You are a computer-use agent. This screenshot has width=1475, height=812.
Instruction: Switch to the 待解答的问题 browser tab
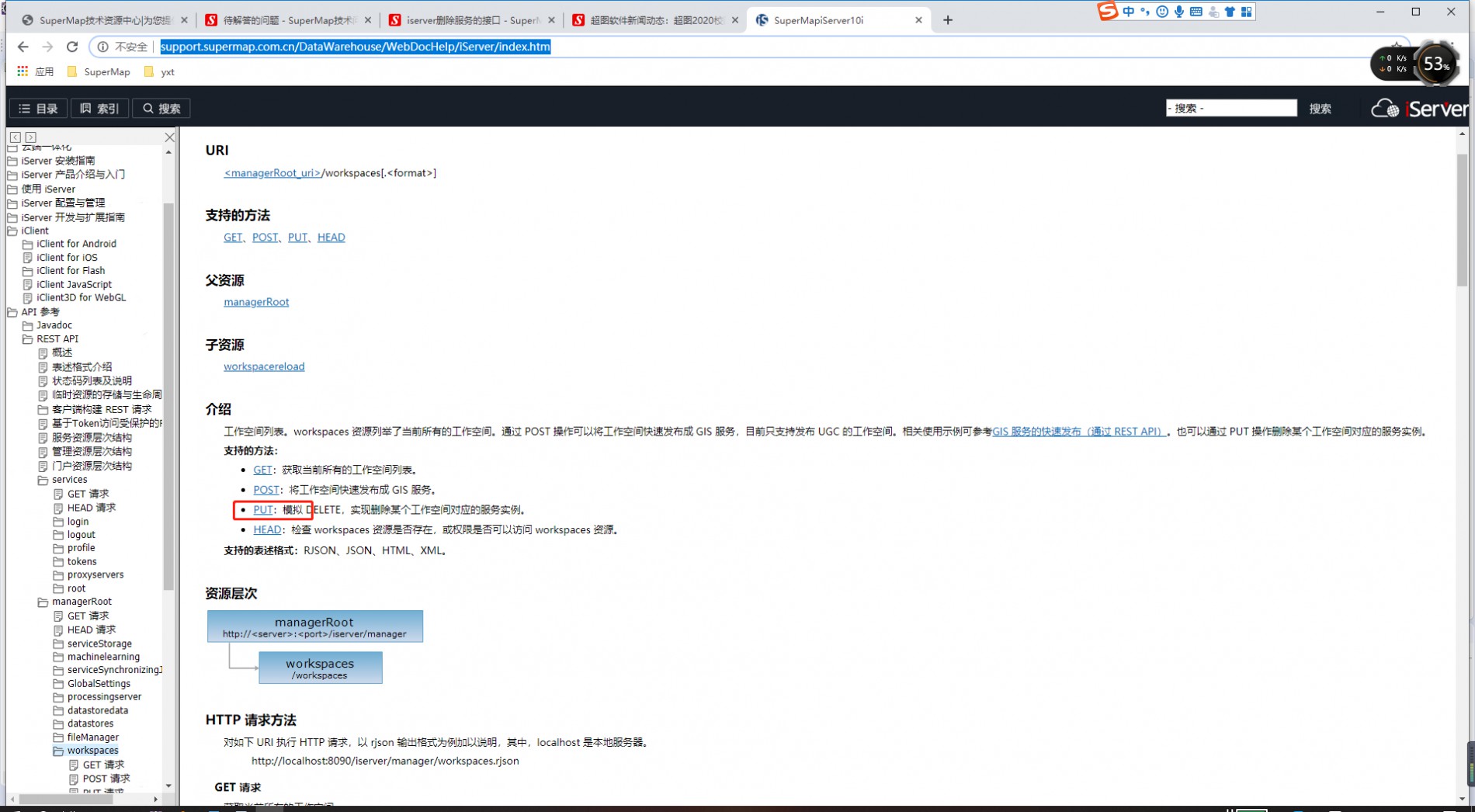tap(287, 20)
